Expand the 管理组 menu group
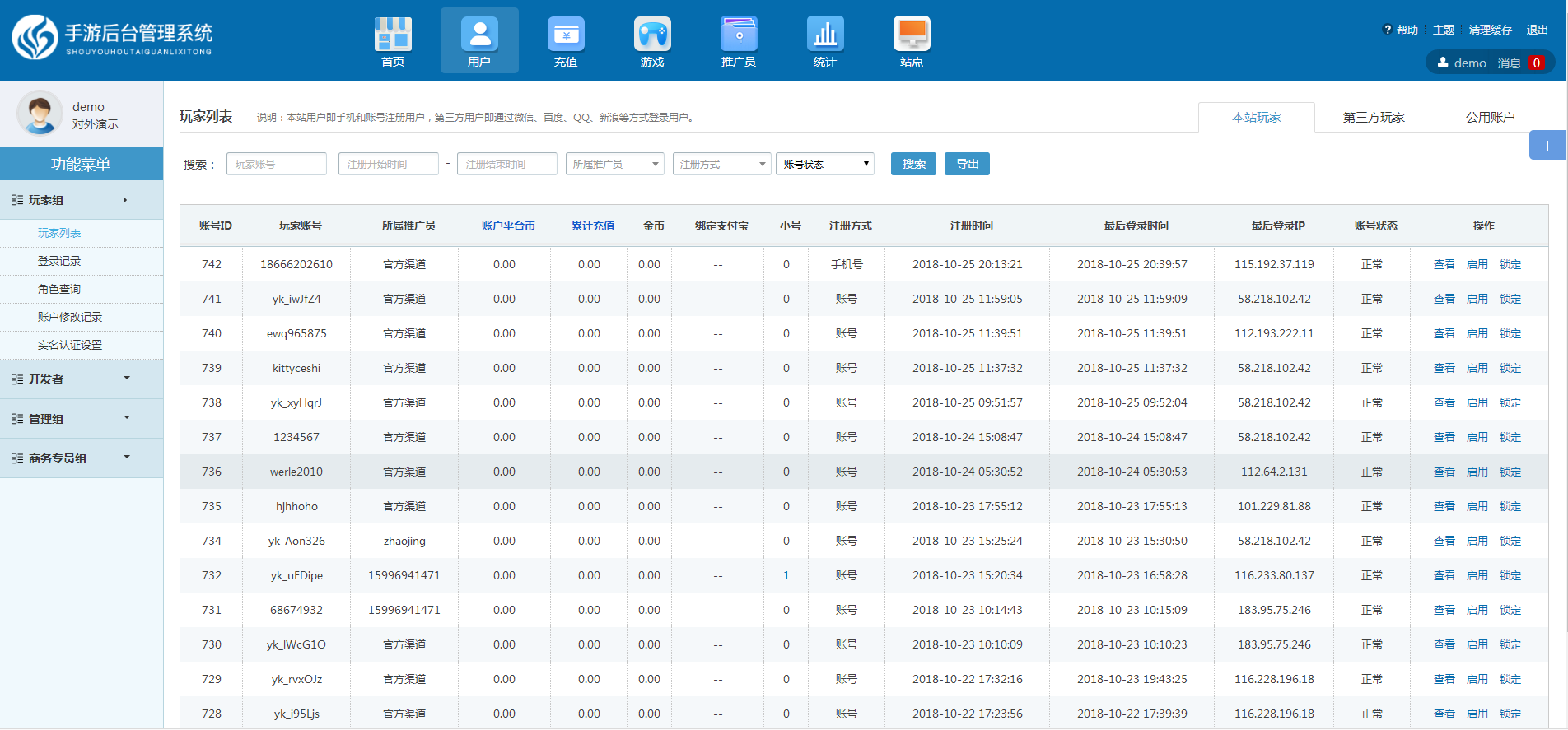The width and height of the screenshot is (1568, 730). (x=82, y=419)
